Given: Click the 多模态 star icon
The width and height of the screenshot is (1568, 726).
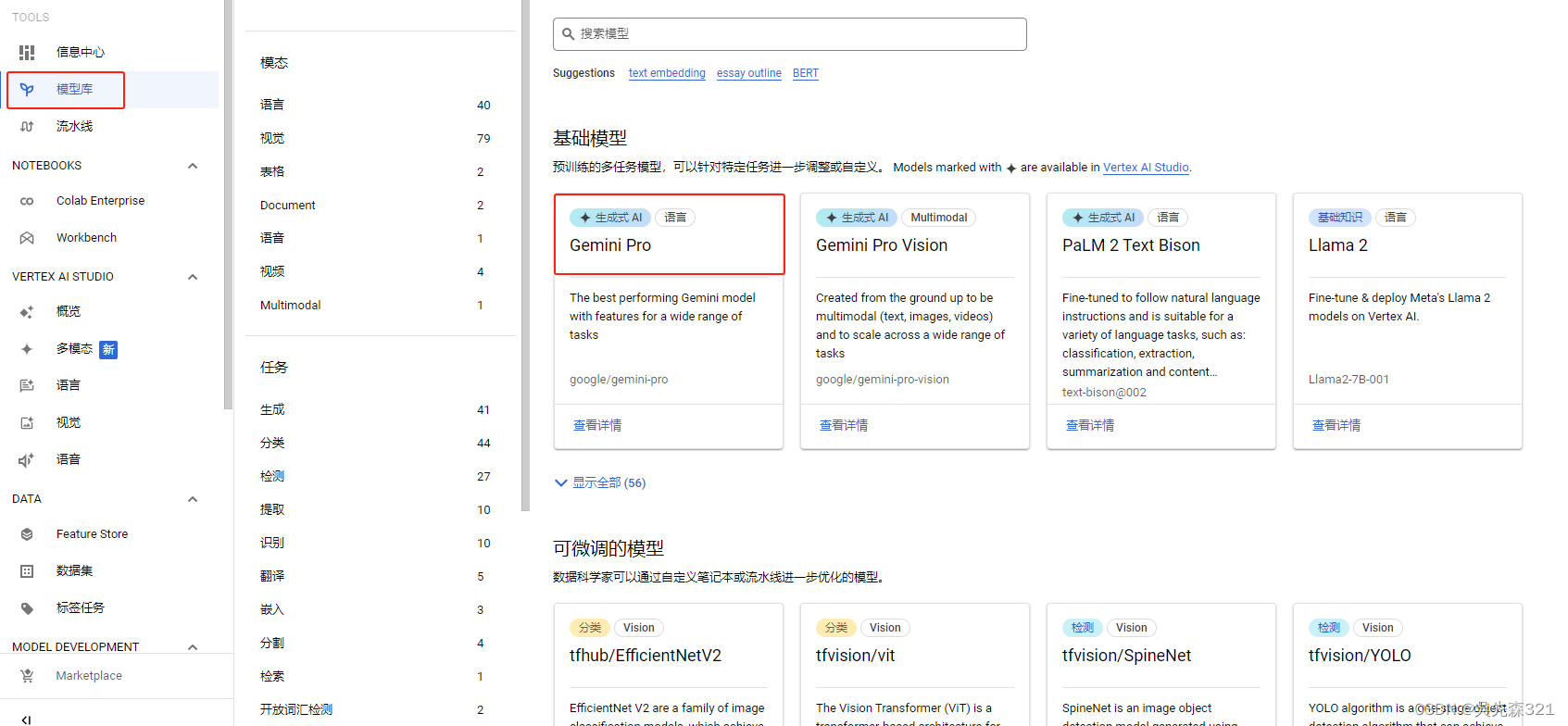Looking at the screenshot, I should coord(27,349).
